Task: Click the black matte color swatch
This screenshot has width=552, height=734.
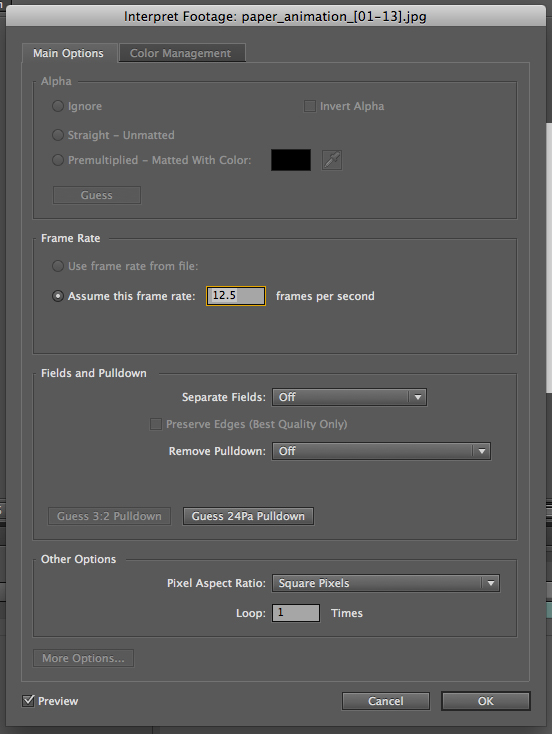Action: click(291, 160)
